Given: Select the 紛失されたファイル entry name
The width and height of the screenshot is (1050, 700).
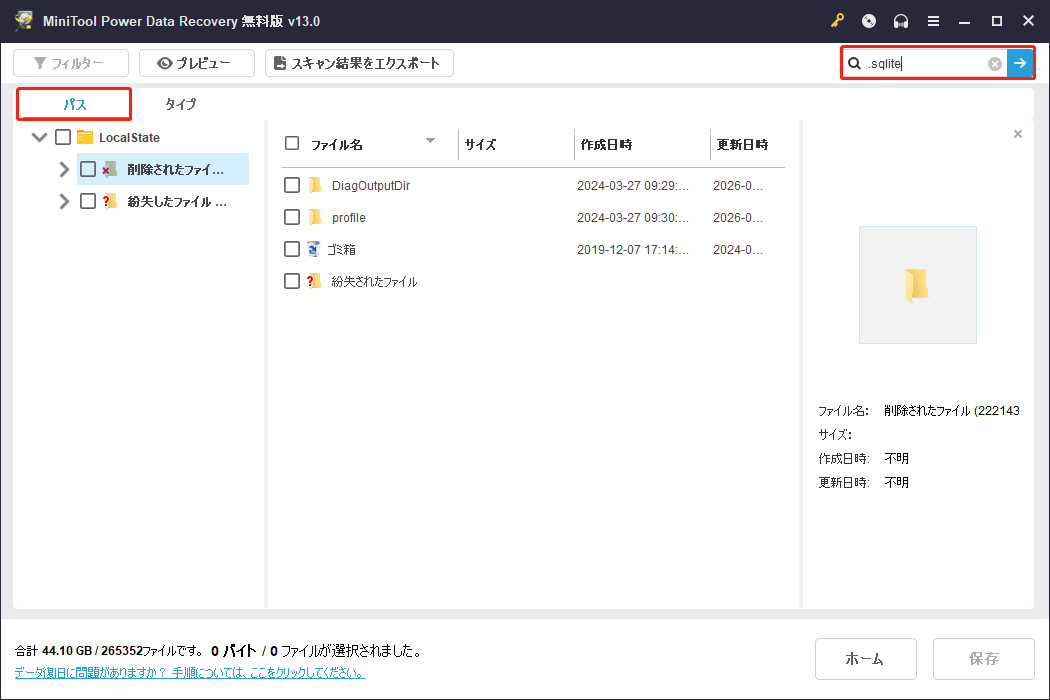Looking at the screenshot, I should 374,282.
